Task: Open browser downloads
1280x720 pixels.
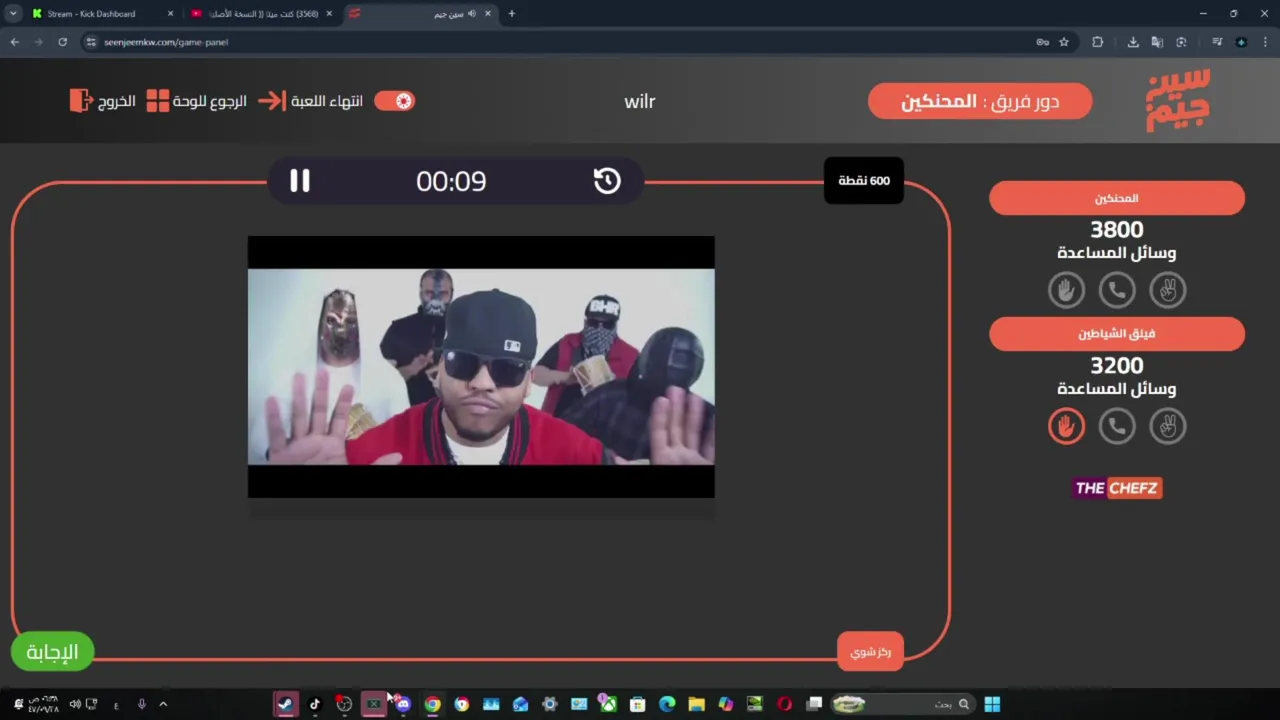Action: [x=1133, y=42]
